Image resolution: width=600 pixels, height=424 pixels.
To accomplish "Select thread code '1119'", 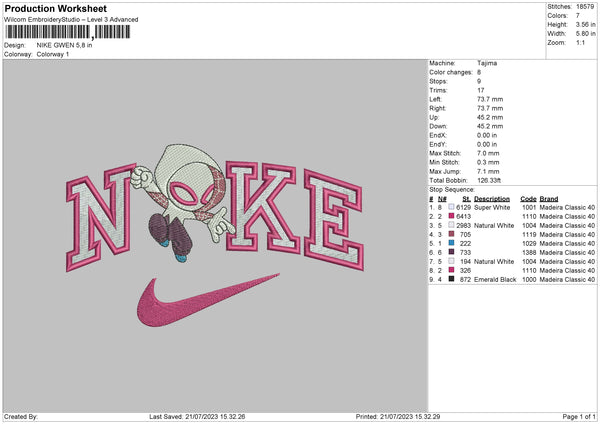I will coord(529,234).
